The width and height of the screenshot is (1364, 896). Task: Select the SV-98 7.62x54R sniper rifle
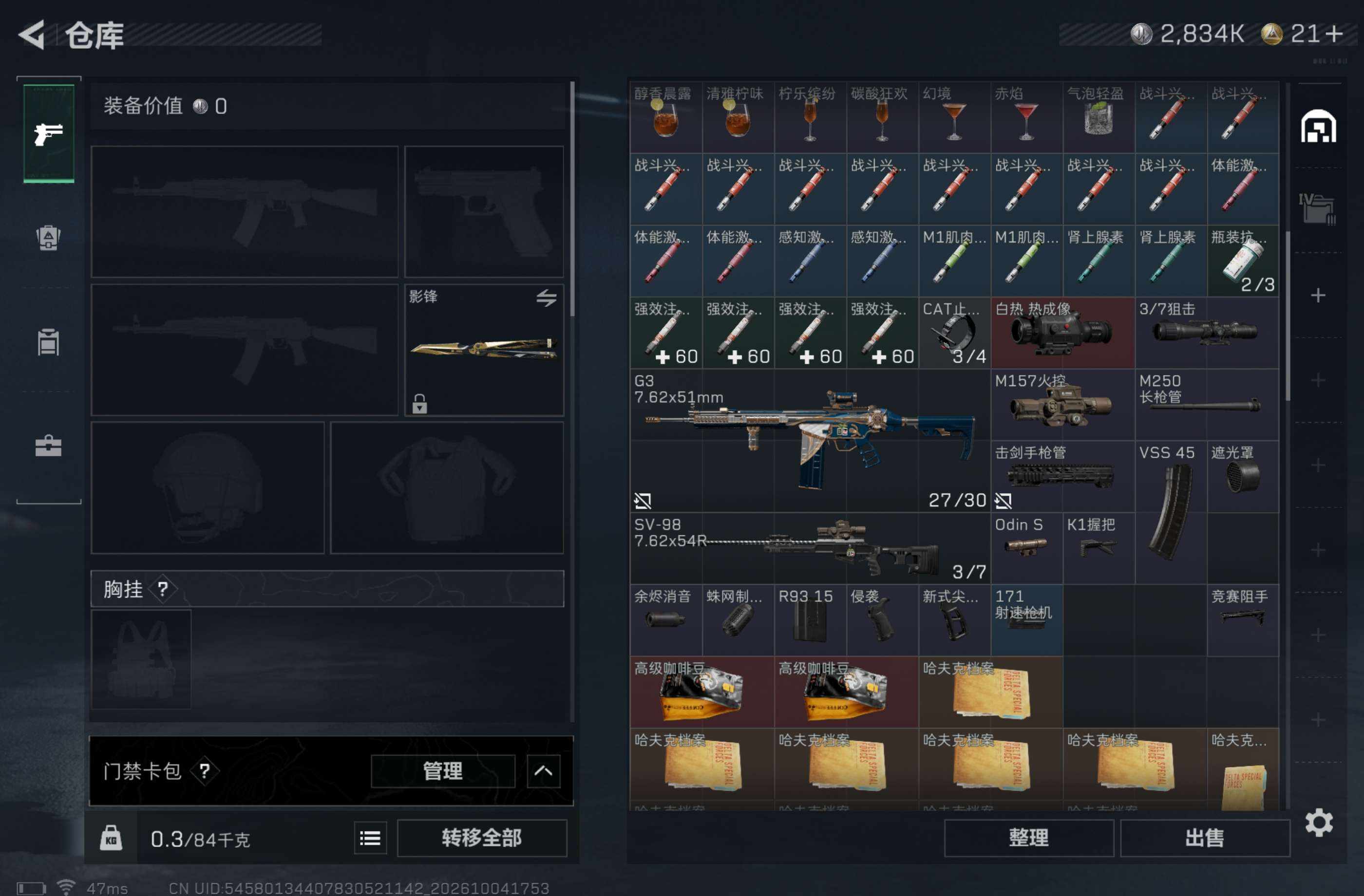tap(811, 548)
